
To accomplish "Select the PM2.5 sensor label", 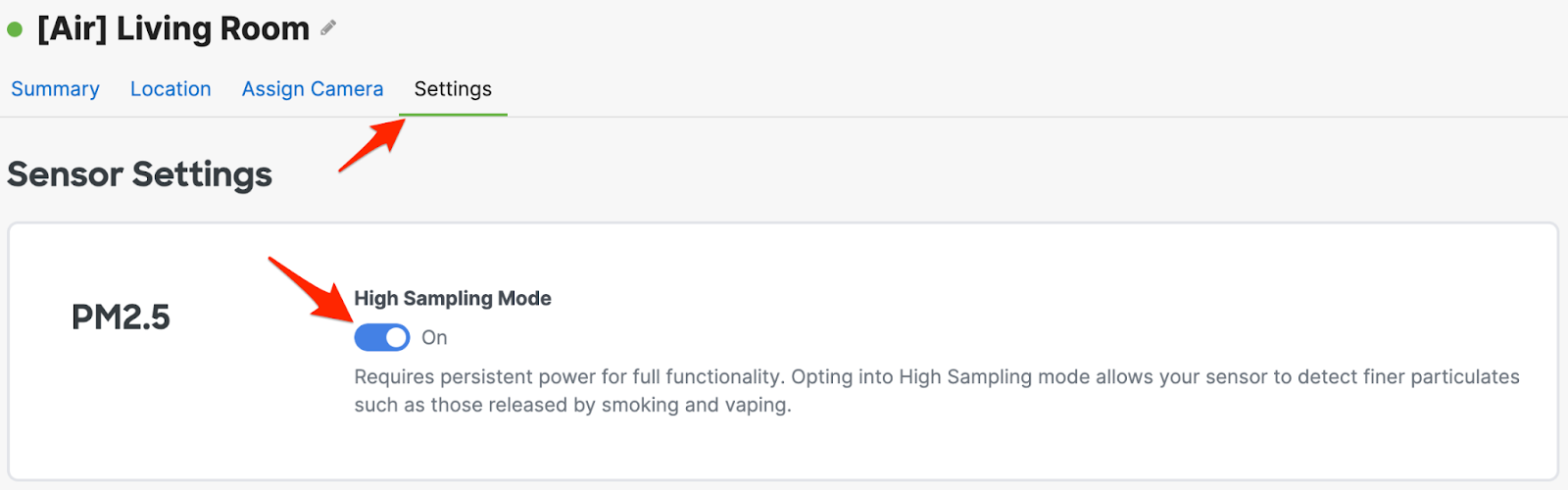I will click(x=121, y=318).
